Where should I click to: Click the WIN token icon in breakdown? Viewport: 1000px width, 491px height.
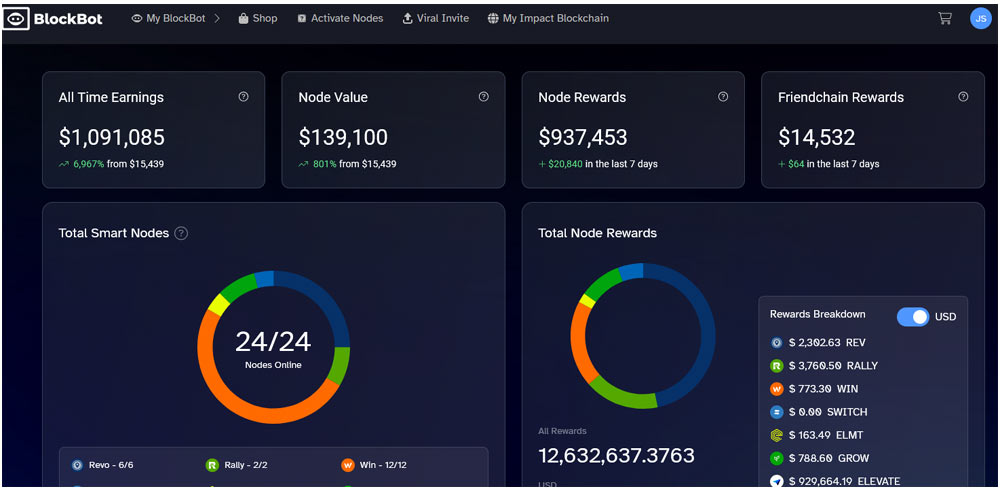click(776, 389)
